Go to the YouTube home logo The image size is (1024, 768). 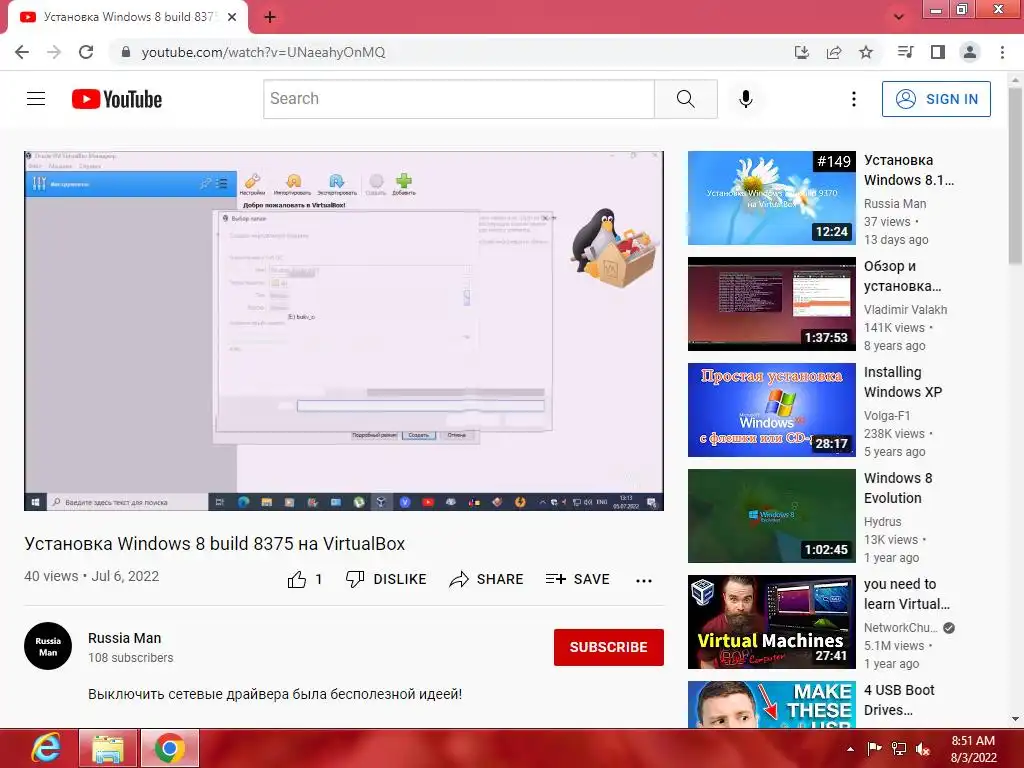(x=117, y=99)
